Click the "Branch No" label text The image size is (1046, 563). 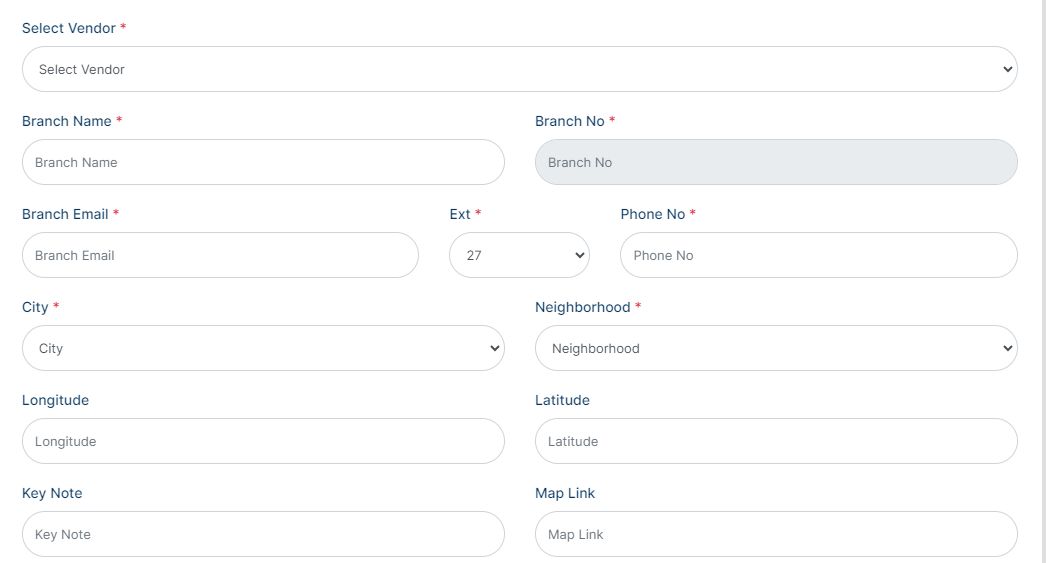pos(569,121)
